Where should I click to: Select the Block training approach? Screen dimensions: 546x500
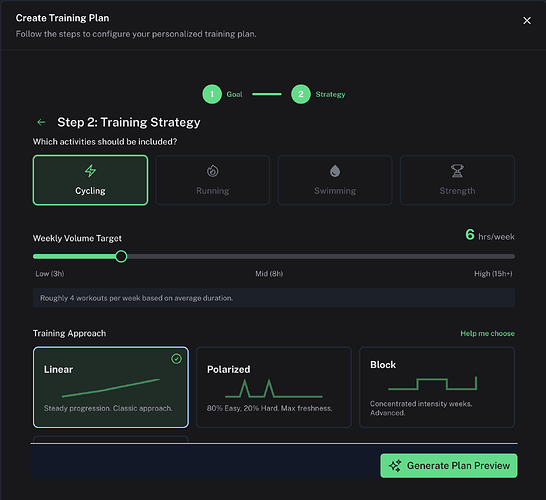pos(437,387)
